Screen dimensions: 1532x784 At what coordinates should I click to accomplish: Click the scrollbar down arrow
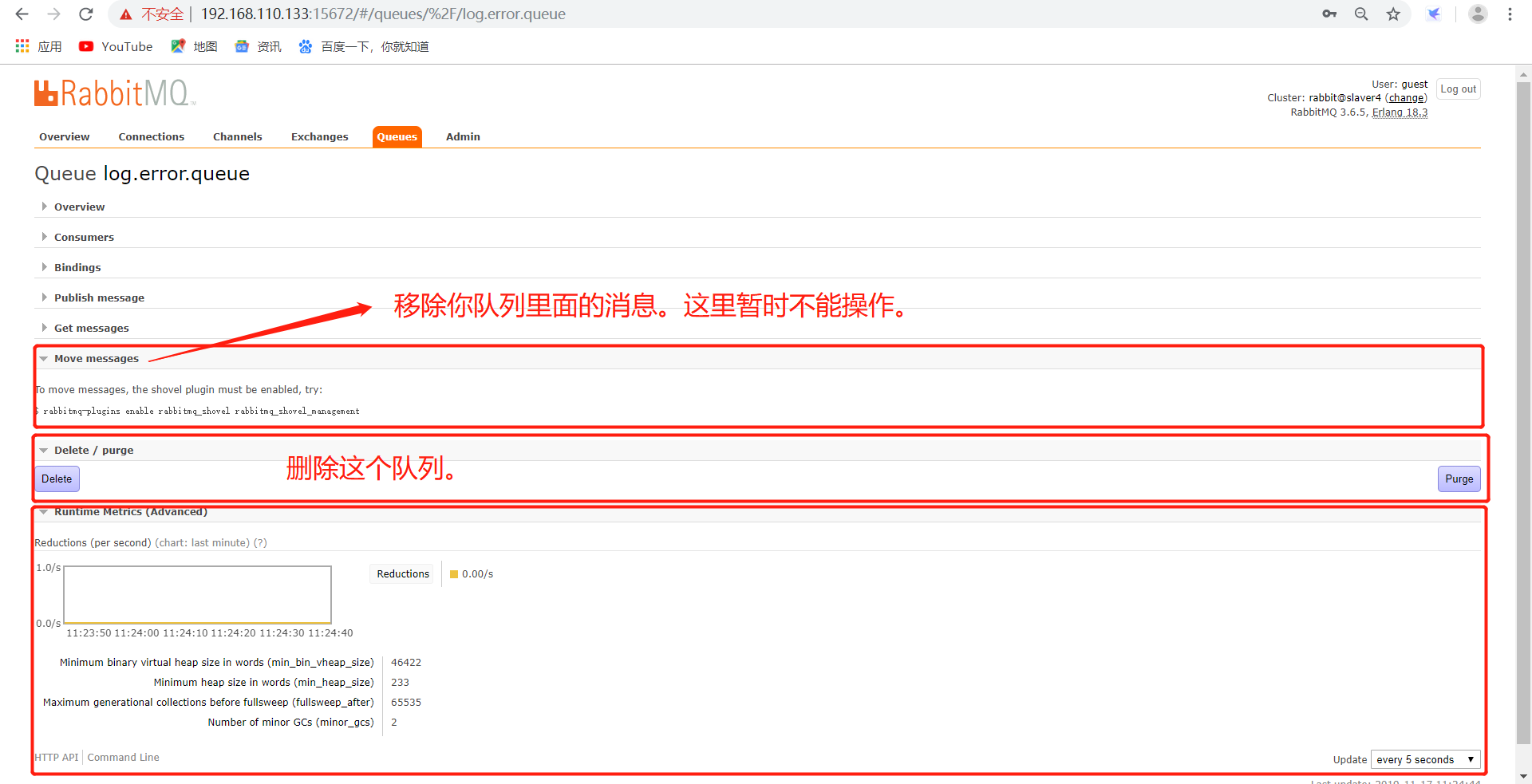click(x=1523, y=776)
